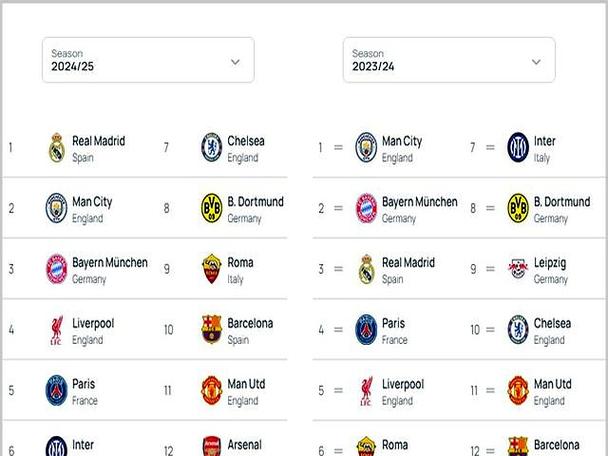The width and height of the screenshot is (608, 456).
Task: Select Arsenal at rank 12
Action: (x=244, y=445)
